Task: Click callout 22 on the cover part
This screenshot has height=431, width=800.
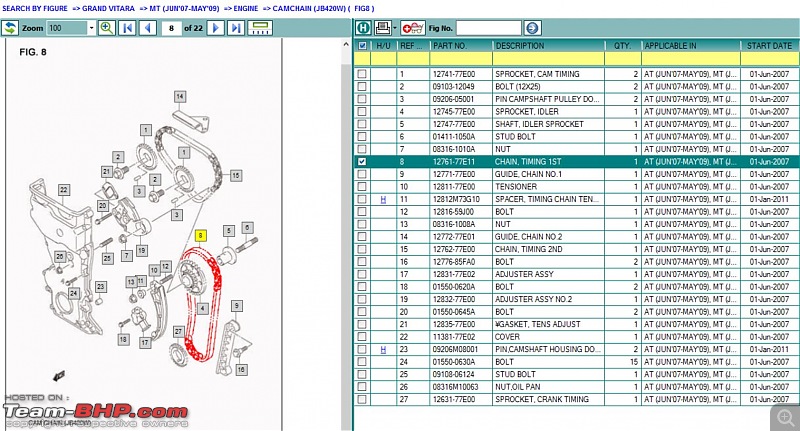Action: coord(63,190)
